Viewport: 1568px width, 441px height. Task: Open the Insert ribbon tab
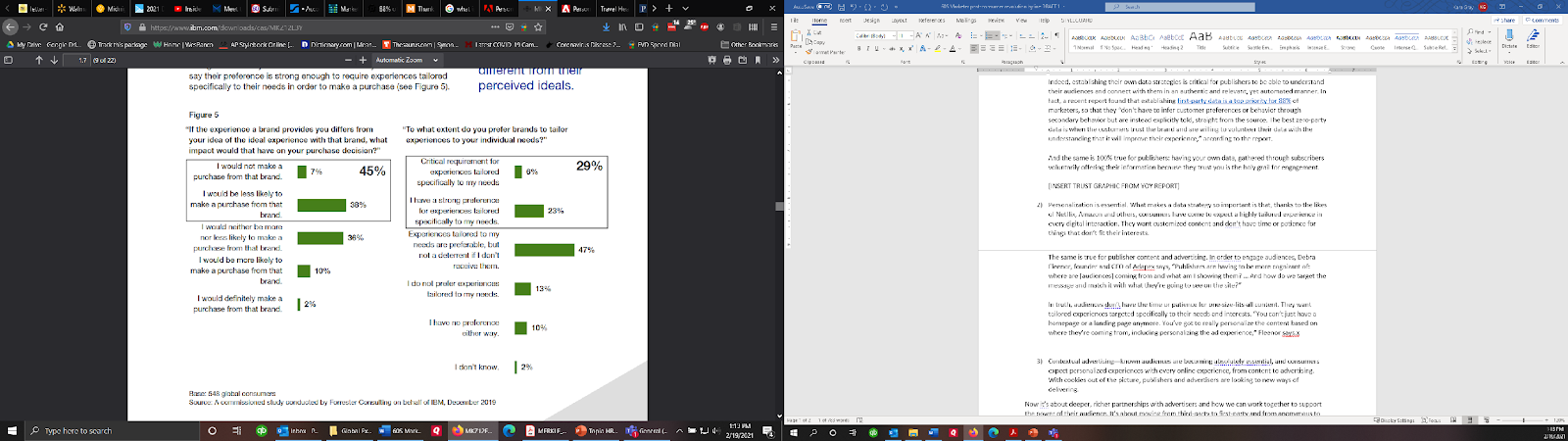tap(845, 20)
